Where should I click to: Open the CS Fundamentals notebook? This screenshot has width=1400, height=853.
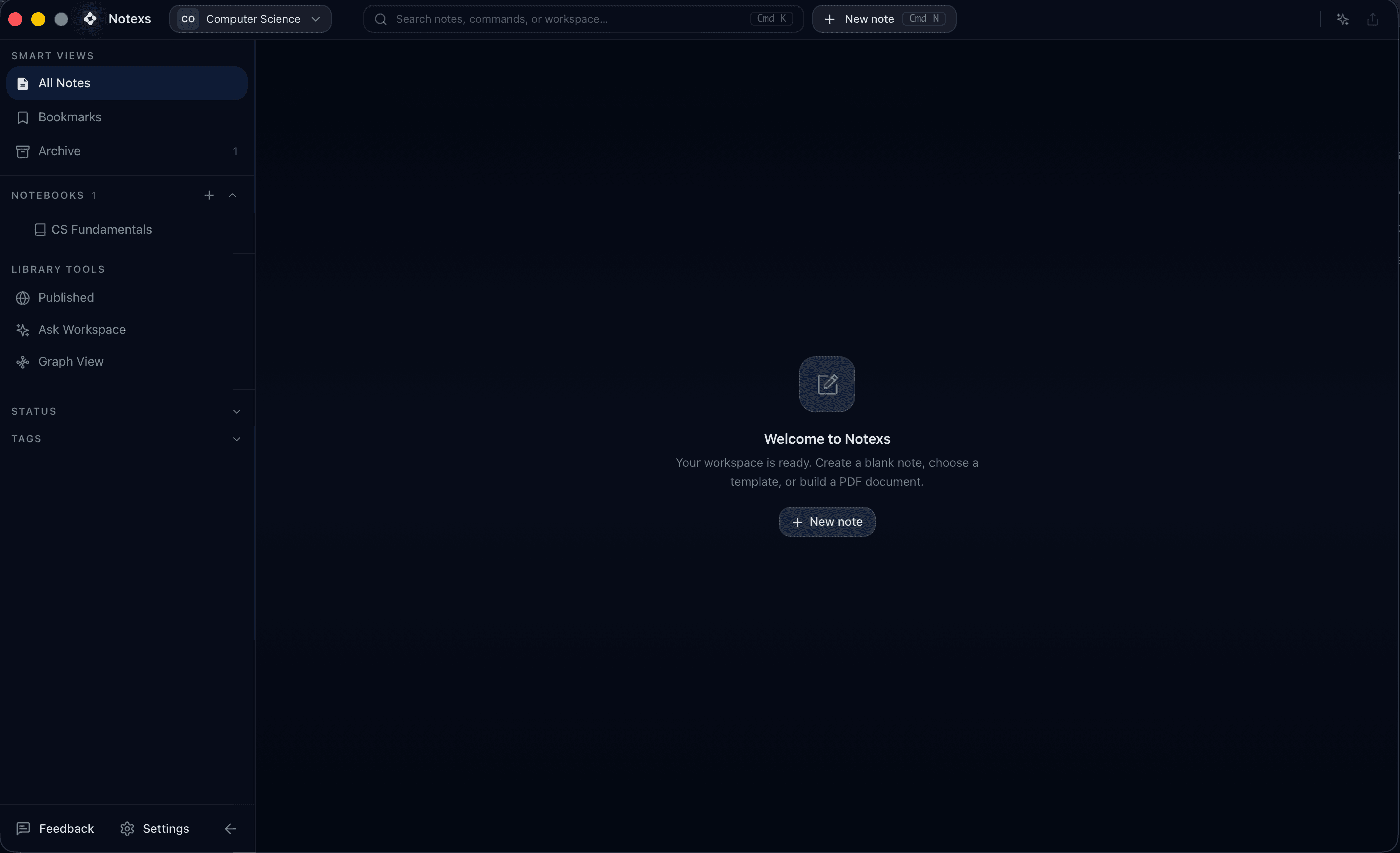(x=127, y=229)
